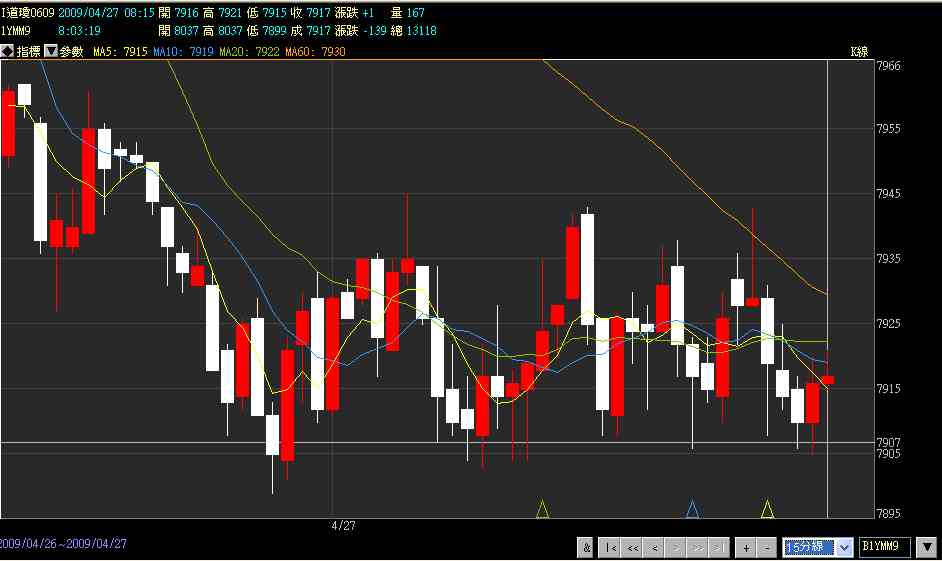The height and width of the screenshot is (561, 942).
Task: Zoom out chart with - button
Action: click(767, 548)
